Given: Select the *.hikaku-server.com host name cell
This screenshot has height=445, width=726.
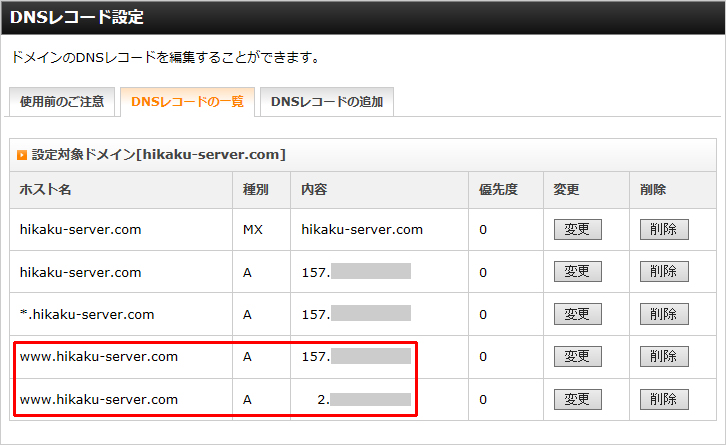Looking at the screenshot, I should (x=87, y=314).
